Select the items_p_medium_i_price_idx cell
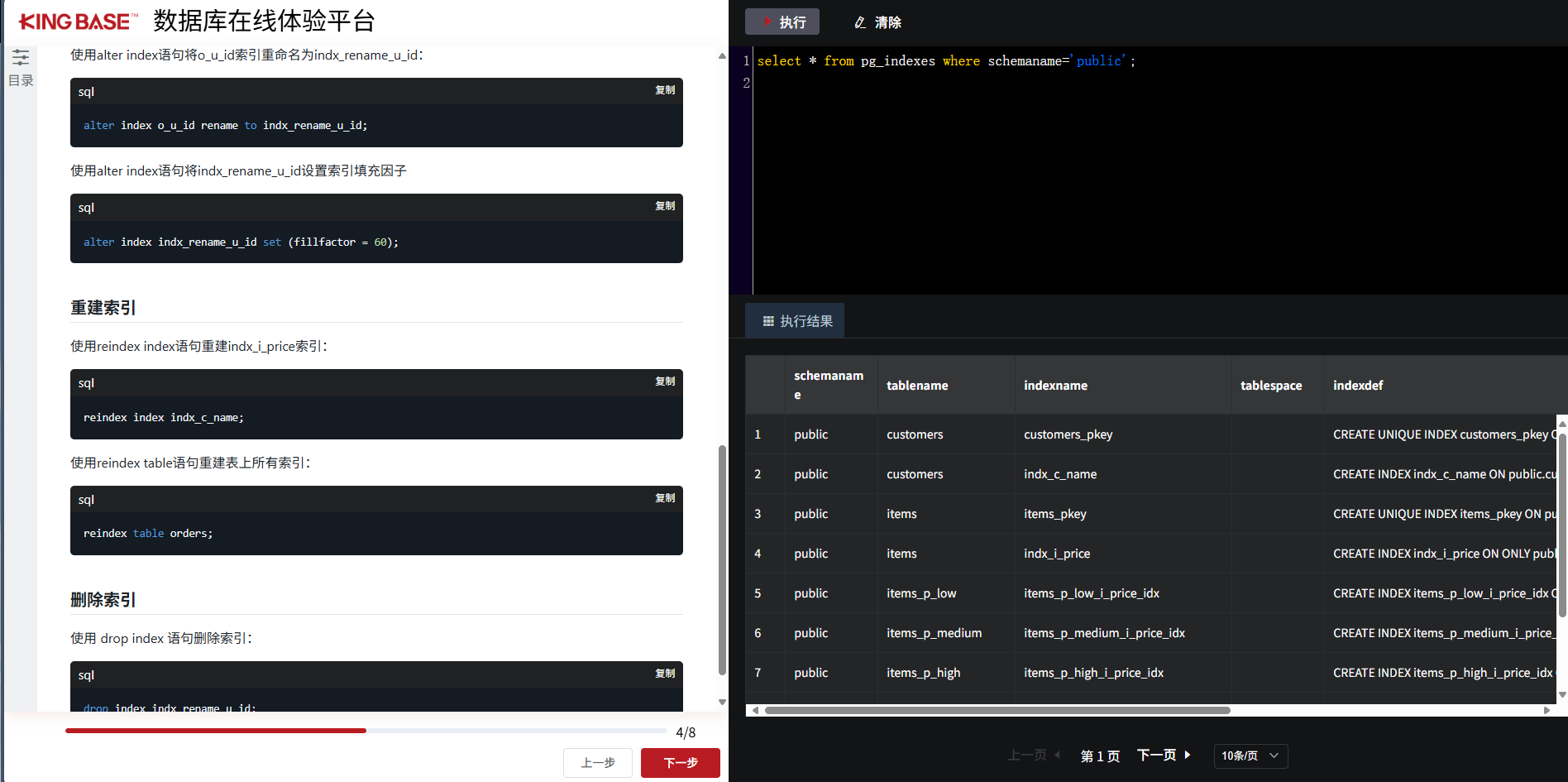 coord(1123,633)
